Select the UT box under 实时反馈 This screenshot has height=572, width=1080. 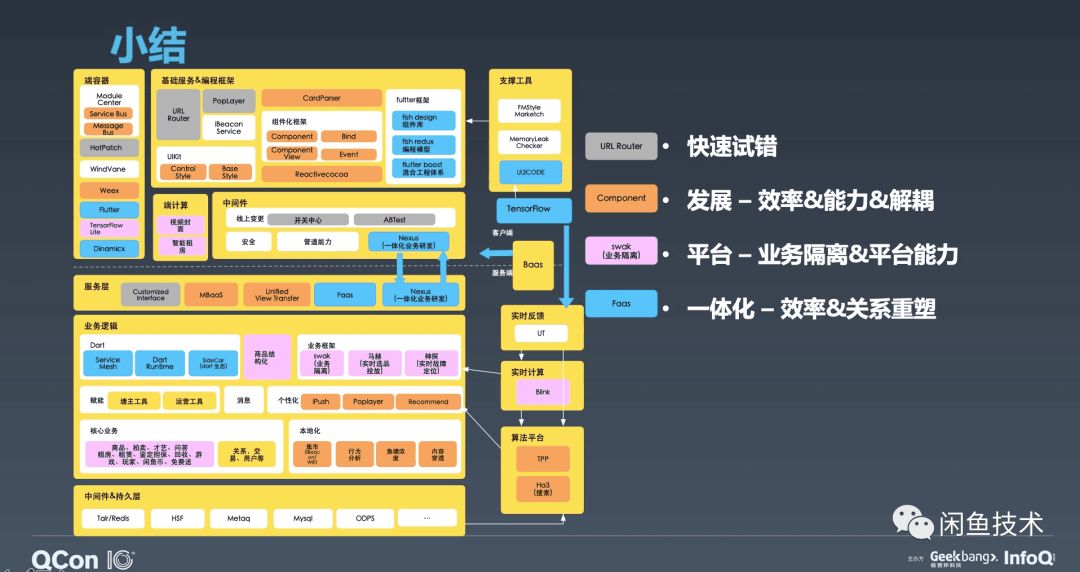click(541, 334)
